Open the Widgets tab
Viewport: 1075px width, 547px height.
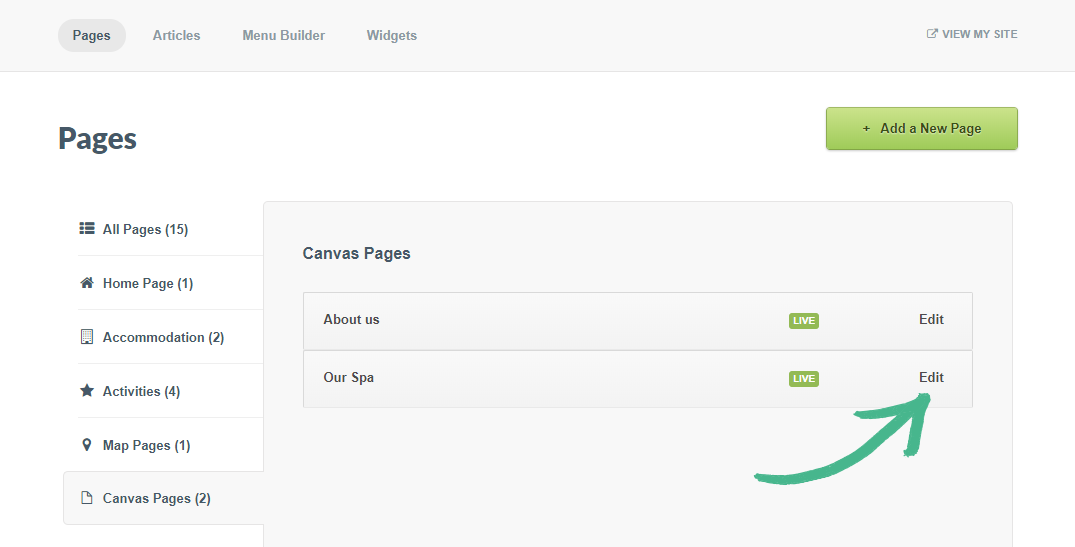coord(391,35)
